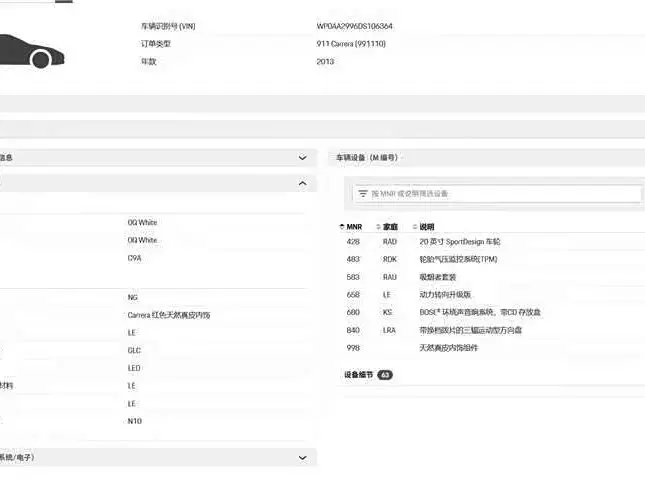Viewport: 645px width, 484px height.
Task: Collapse the open section with up chevron
Action: [302, 183]
